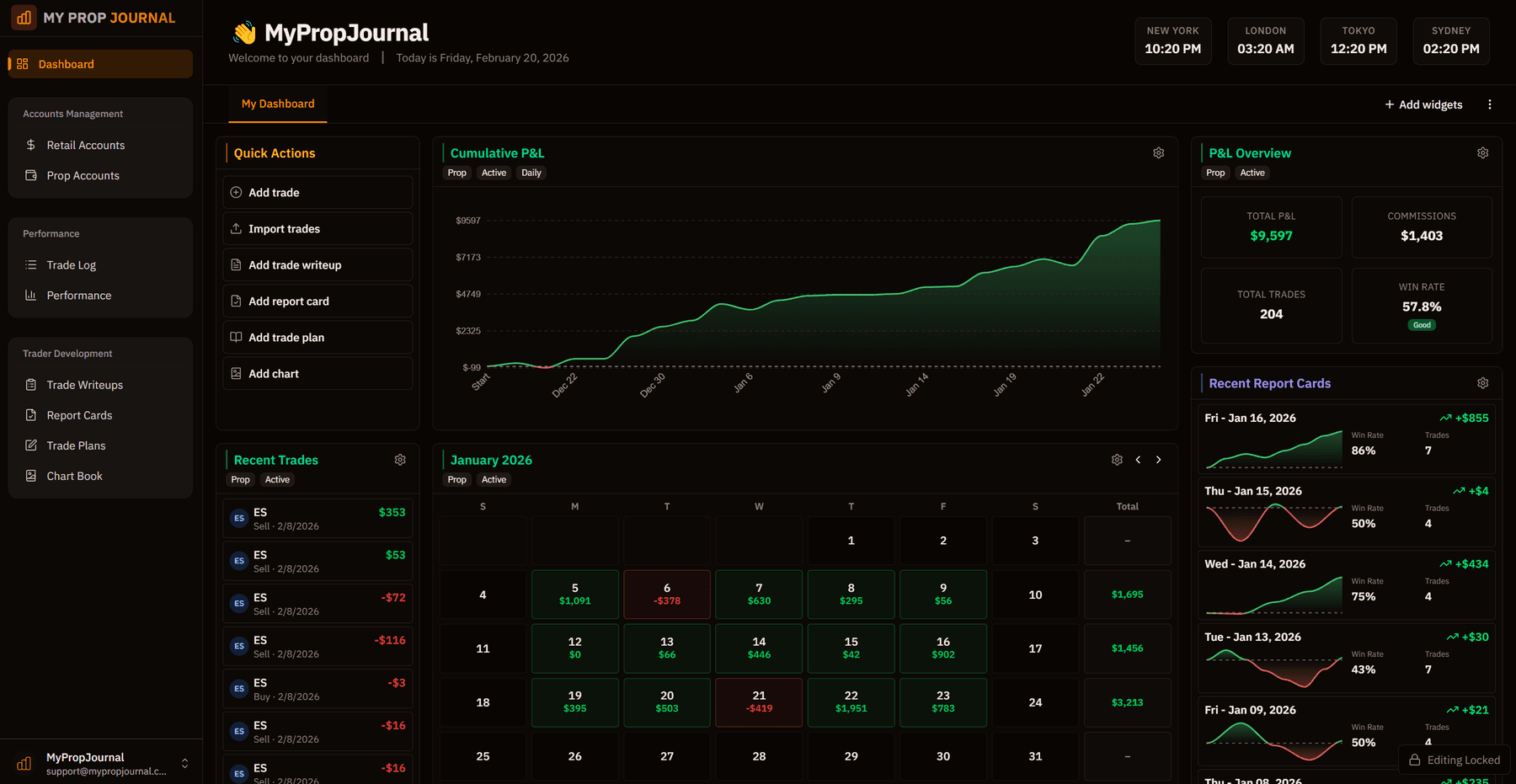Click the Editing Locked lock icon
This screenshot has height=784, width=1516.
click(1414, 760)
